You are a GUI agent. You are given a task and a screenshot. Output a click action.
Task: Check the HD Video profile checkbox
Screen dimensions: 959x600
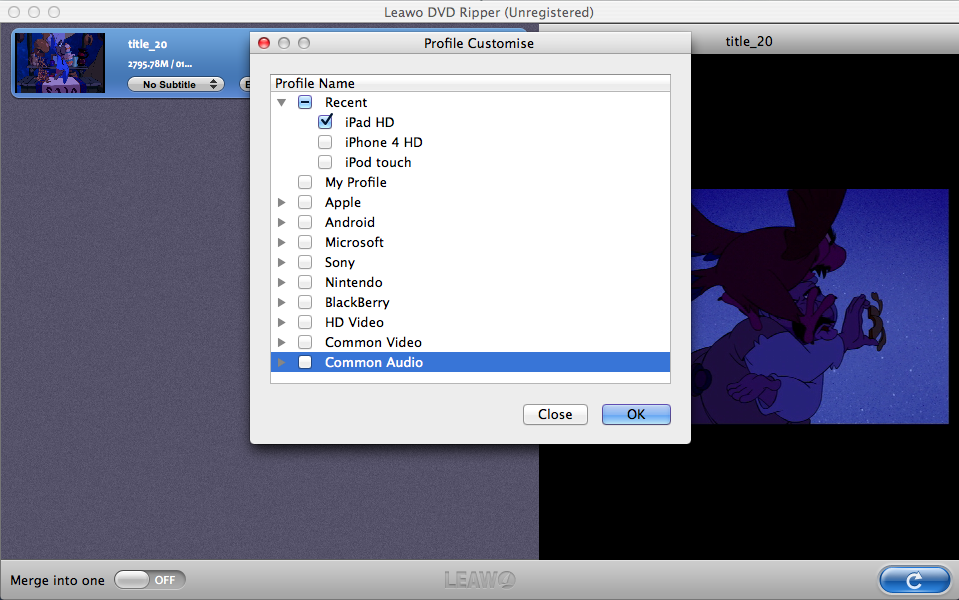305,322
